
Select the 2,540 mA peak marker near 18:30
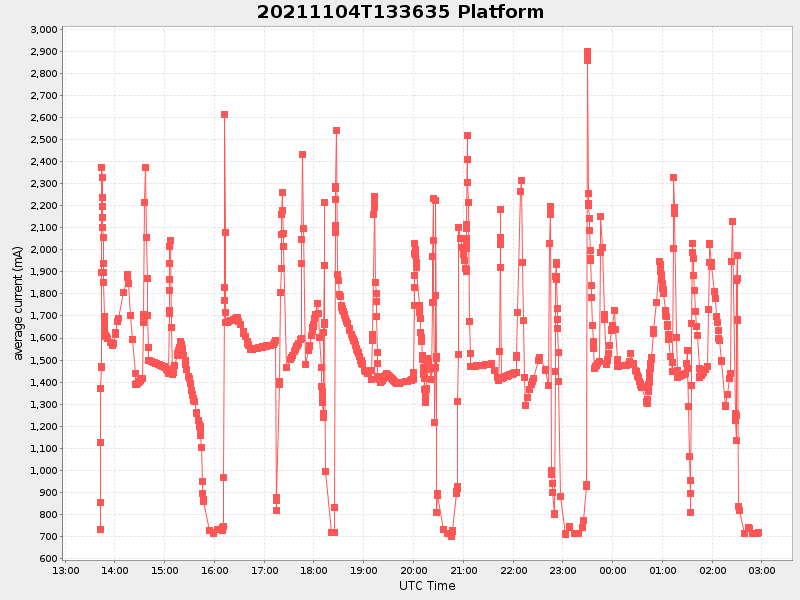336,131
